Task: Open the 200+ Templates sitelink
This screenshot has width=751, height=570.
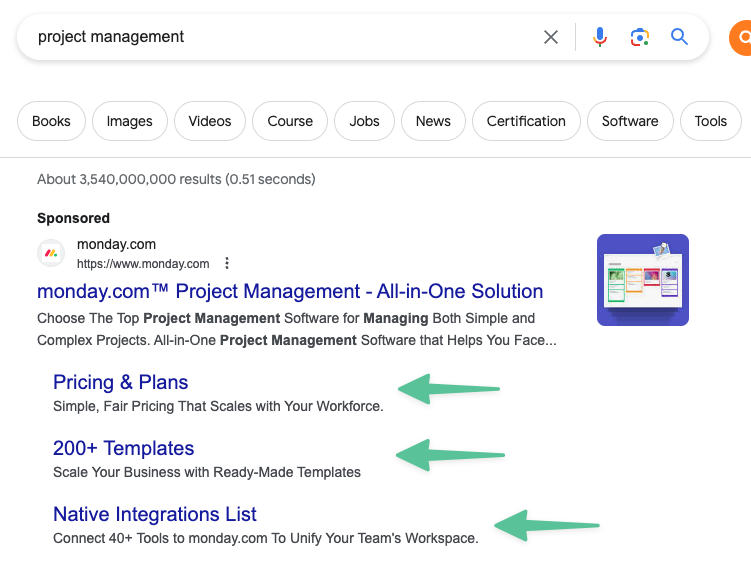Action: pos(124,448)
